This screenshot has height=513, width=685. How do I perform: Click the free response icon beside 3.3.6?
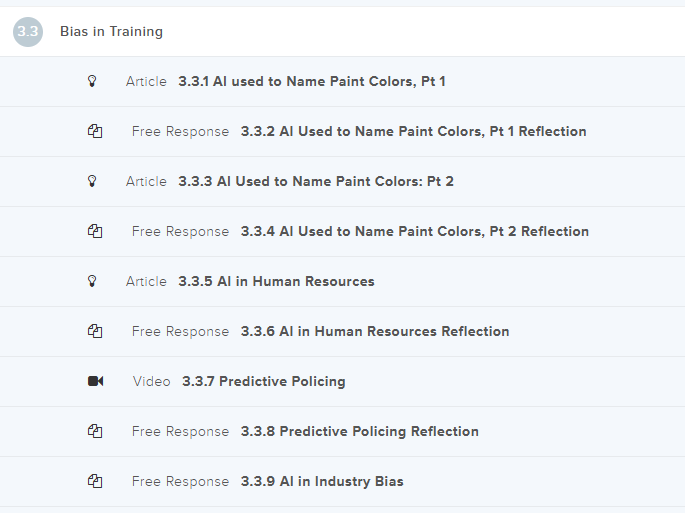[x=95, y=331]
